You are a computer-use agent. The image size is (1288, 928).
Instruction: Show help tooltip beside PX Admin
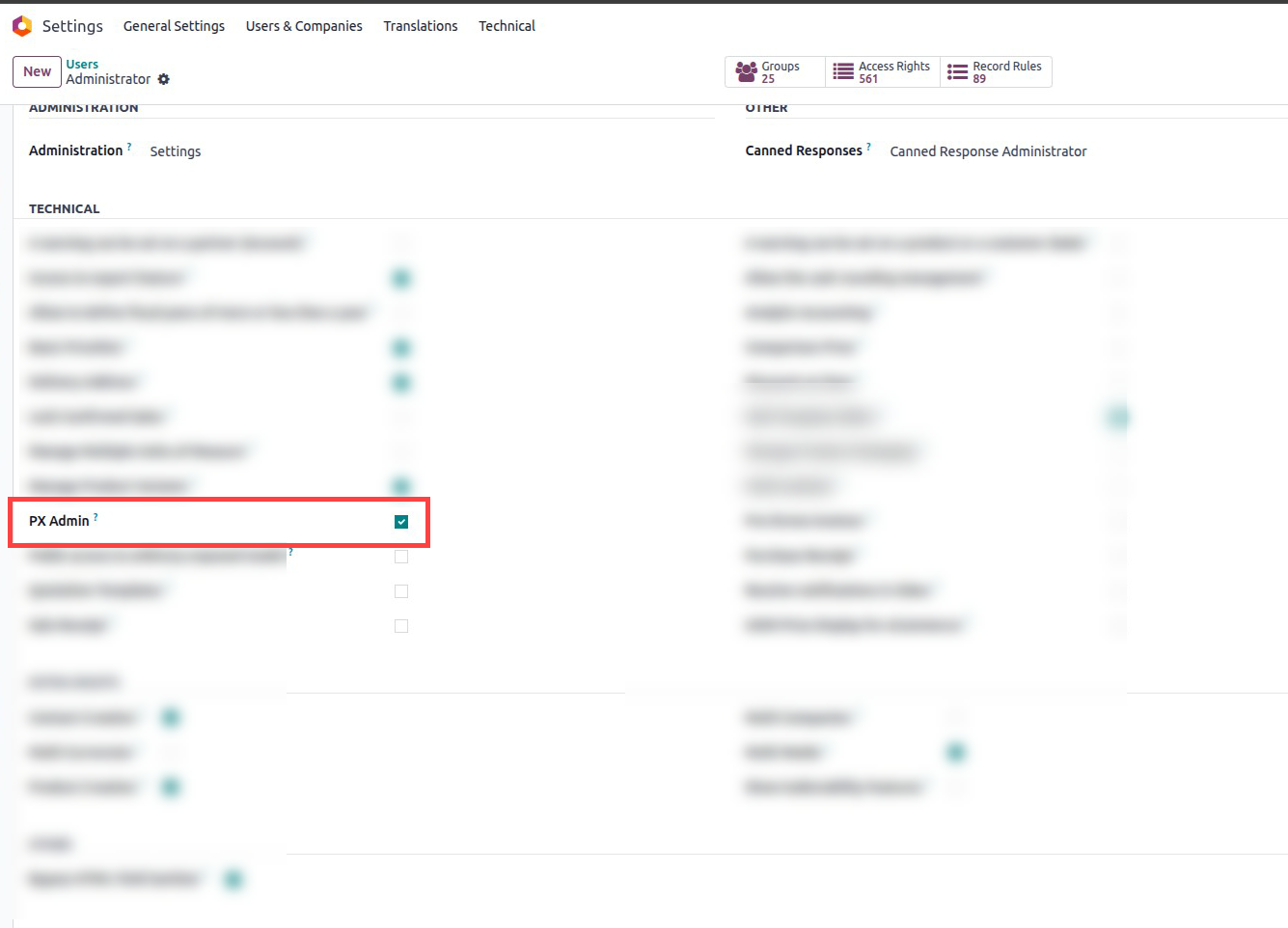click(x=96, y=517)
